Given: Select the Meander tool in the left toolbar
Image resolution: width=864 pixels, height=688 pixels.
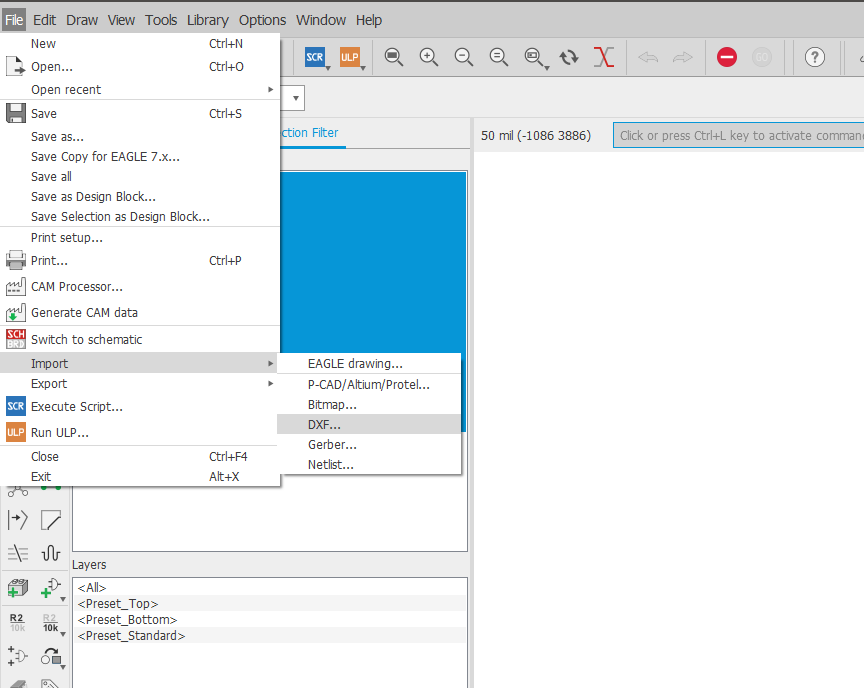Looking at the screenshot, I should (49, 552).
